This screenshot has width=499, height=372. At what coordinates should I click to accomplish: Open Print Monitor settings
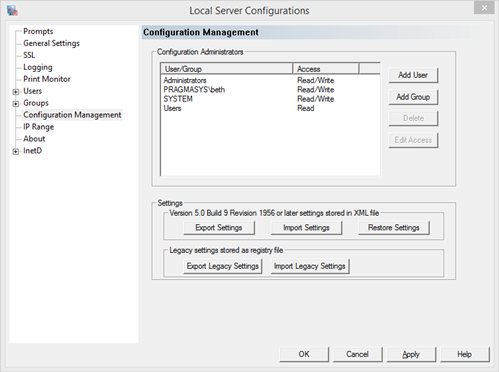pos(47,79)
